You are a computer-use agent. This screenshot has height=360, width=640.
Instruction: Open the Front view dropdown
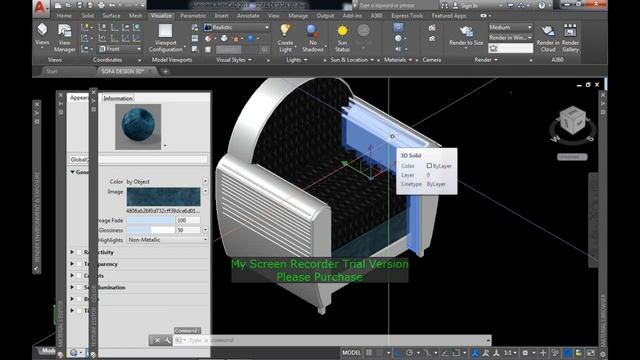[x=120, y=49]
